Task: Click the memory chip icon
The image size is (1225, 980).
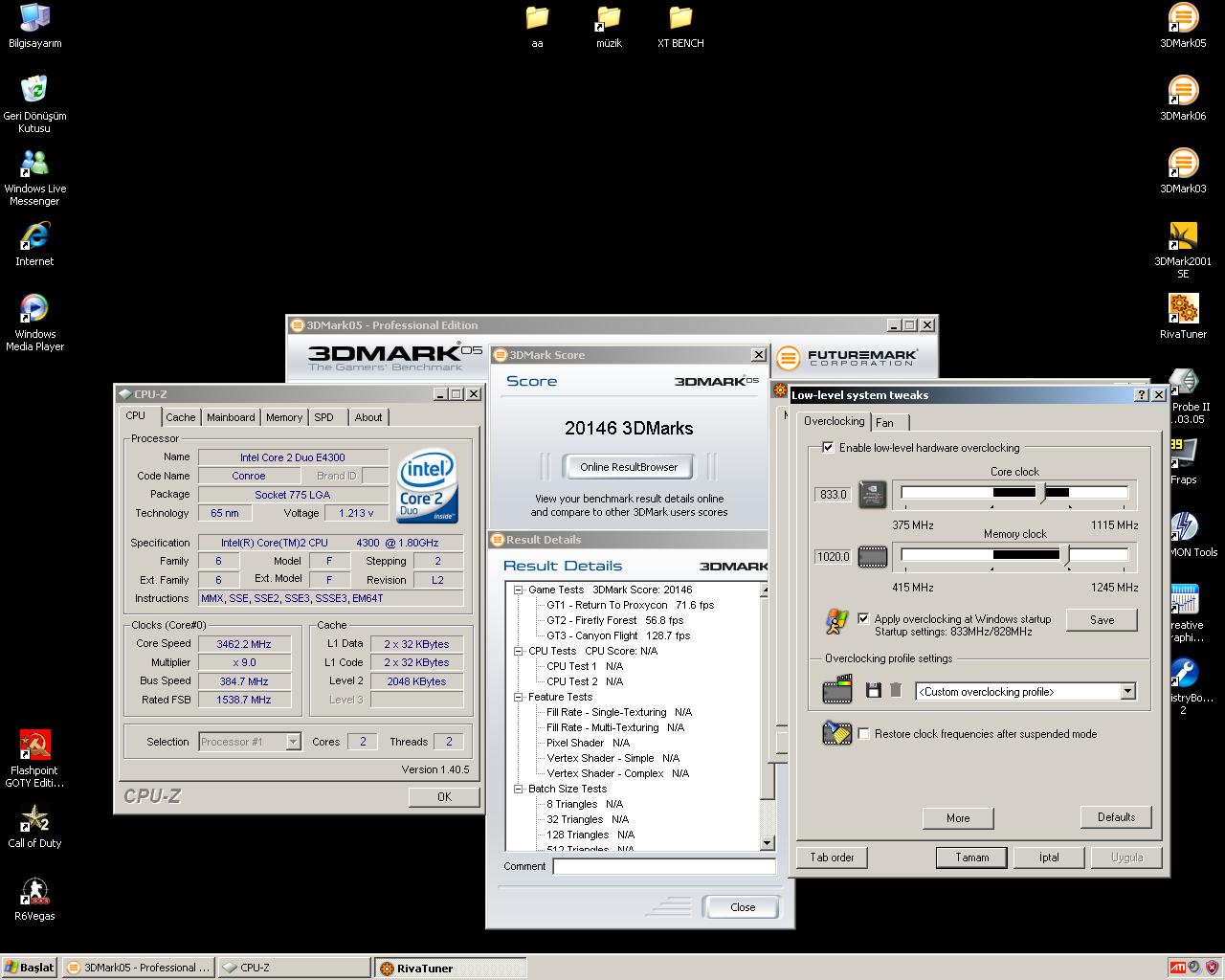Action: (x=872, y=556)
